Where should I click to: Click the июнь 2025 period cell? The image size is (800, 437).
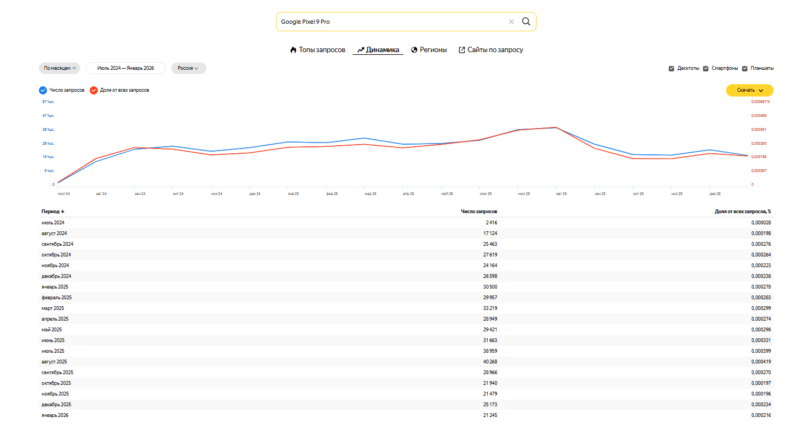[x=53, y=341]
